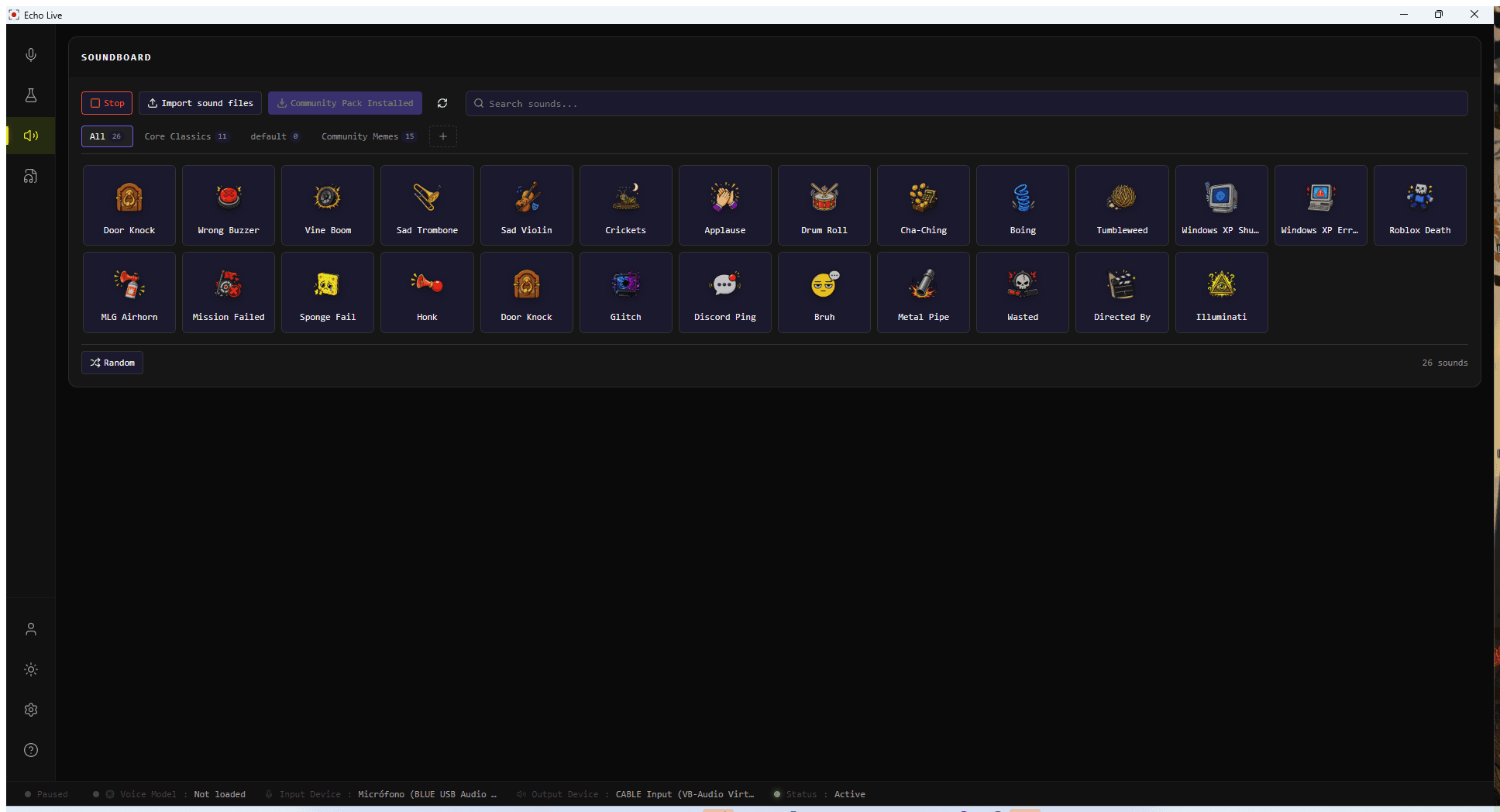Play the Vine Boom sound

[x=328, y=205]
